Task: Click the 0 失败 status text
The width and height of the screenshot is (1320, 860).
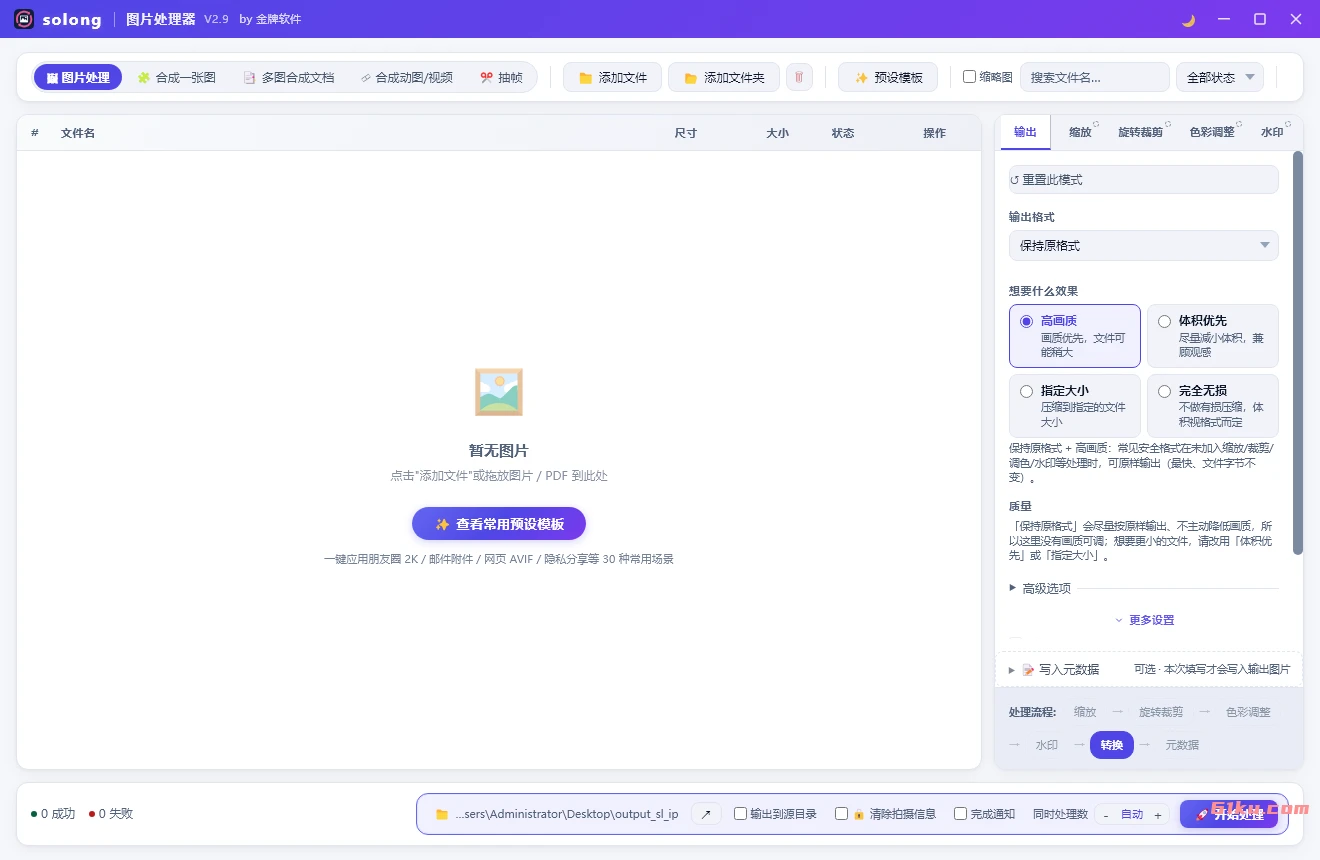Action: [x=111, y=814]
